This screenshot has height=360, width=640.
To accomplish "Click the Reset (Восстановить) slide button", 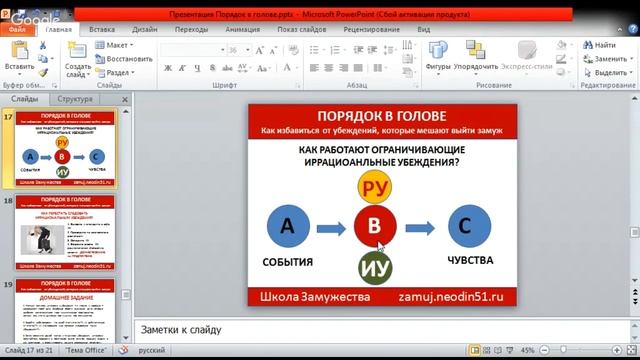I will click(x=124, y=59).
